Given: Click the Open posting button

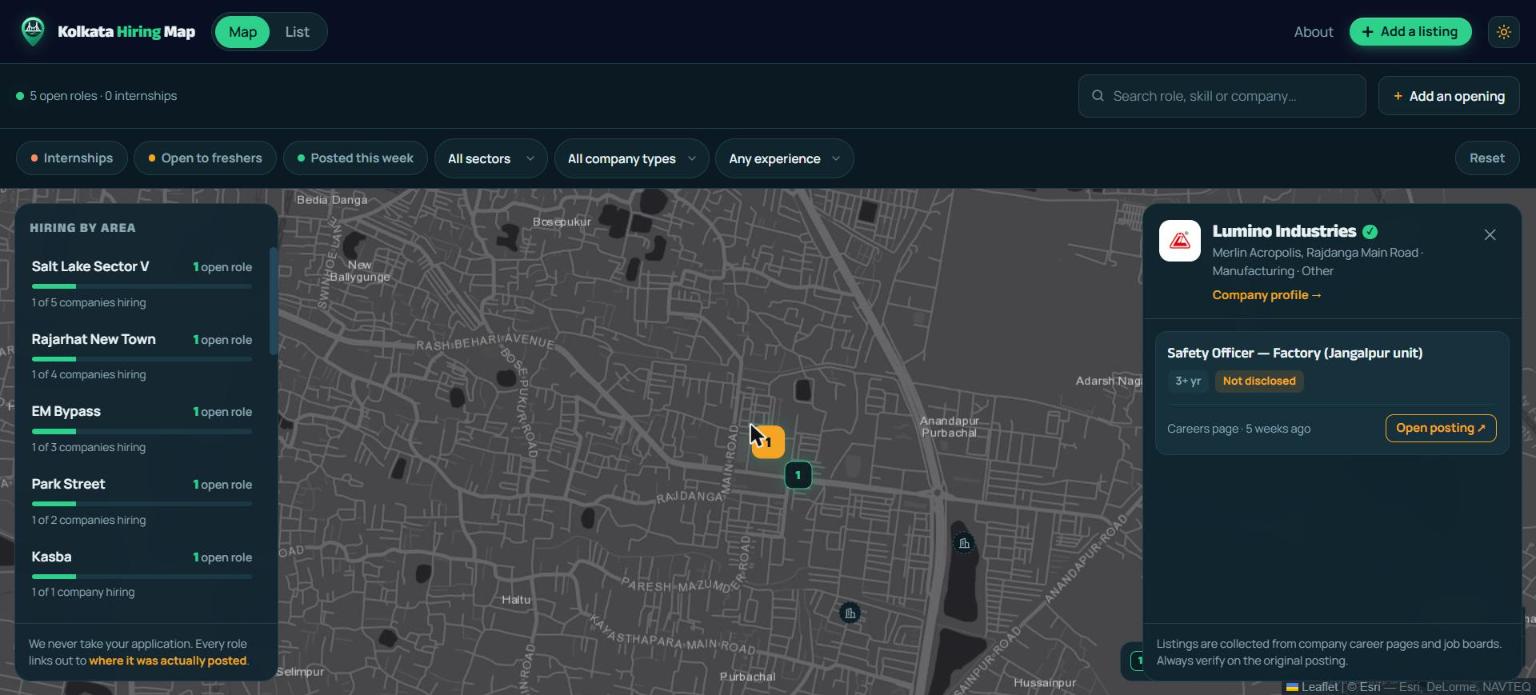Looking at the screenshot, I should pos(1440,428).
